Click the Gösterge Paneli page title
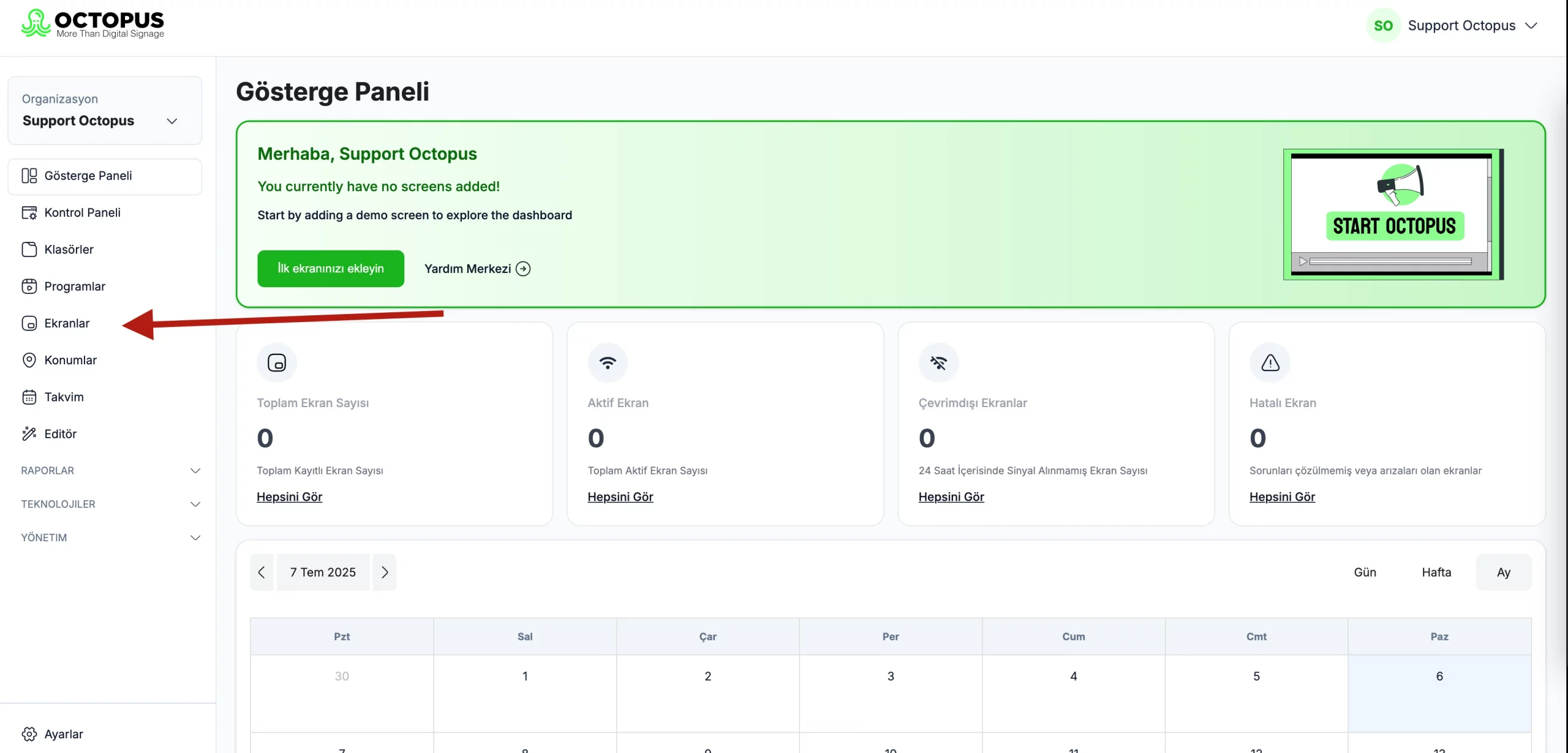 333,92
